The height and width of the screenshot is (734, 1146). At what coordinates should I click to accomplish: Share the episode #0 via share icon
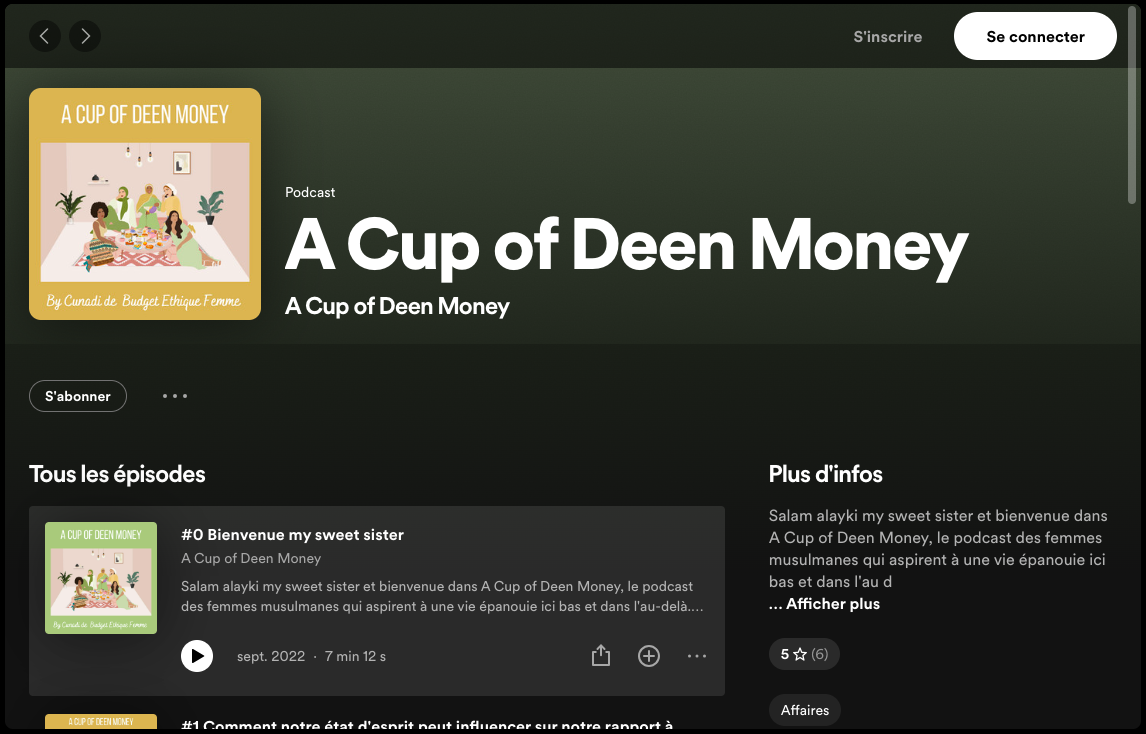click(x=601, y=656)
